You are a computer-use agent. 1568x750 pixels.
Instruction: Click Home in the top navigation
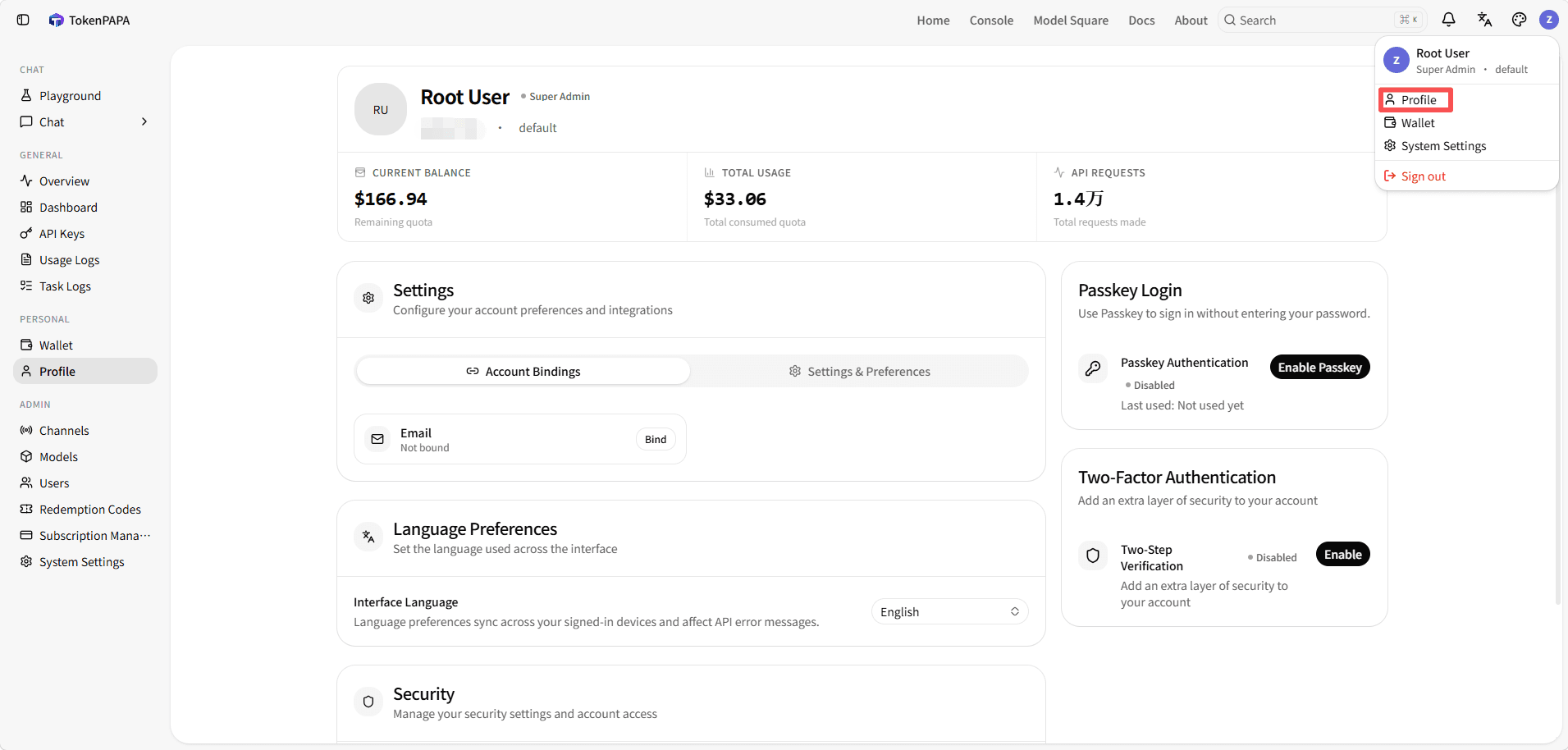pos(933,21)
